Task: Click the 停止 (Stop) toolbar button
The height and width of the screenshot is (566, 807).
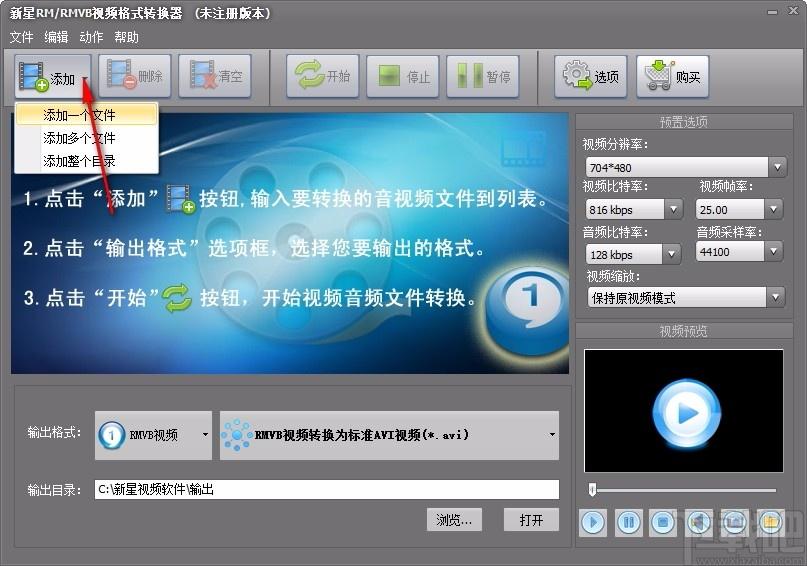Action: coord(402,76)
